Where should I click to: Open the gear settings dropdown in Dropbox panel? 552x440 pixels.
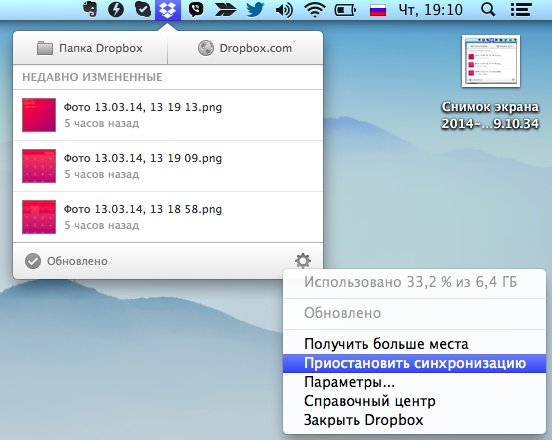[303, 261]
